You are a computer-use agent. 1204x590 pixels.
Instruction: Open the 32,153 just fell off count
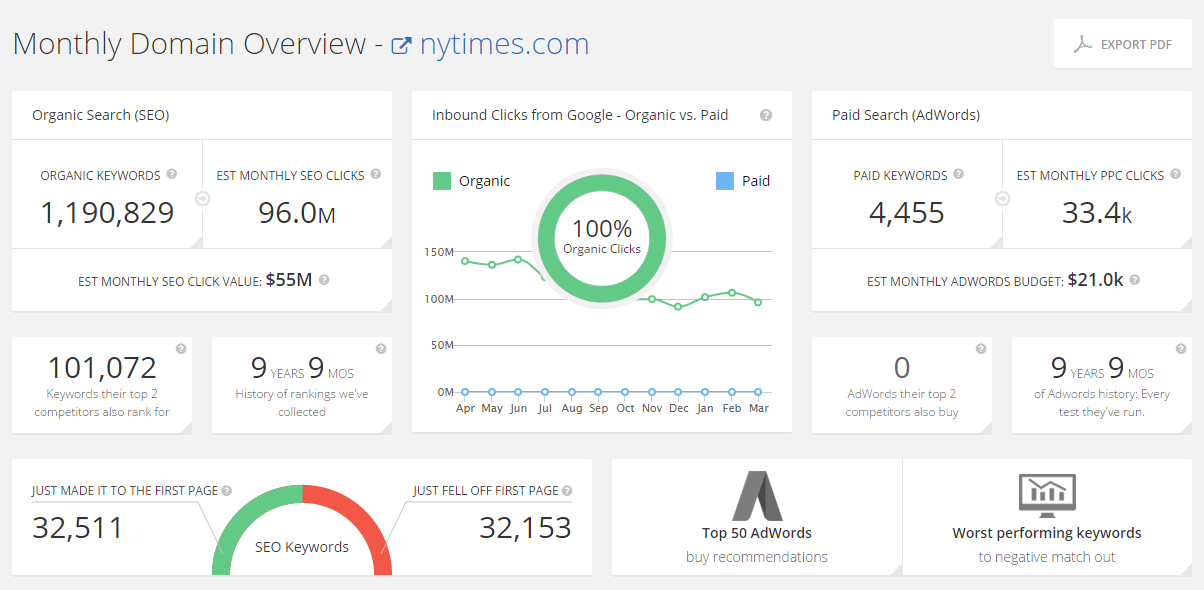point(526,527)
